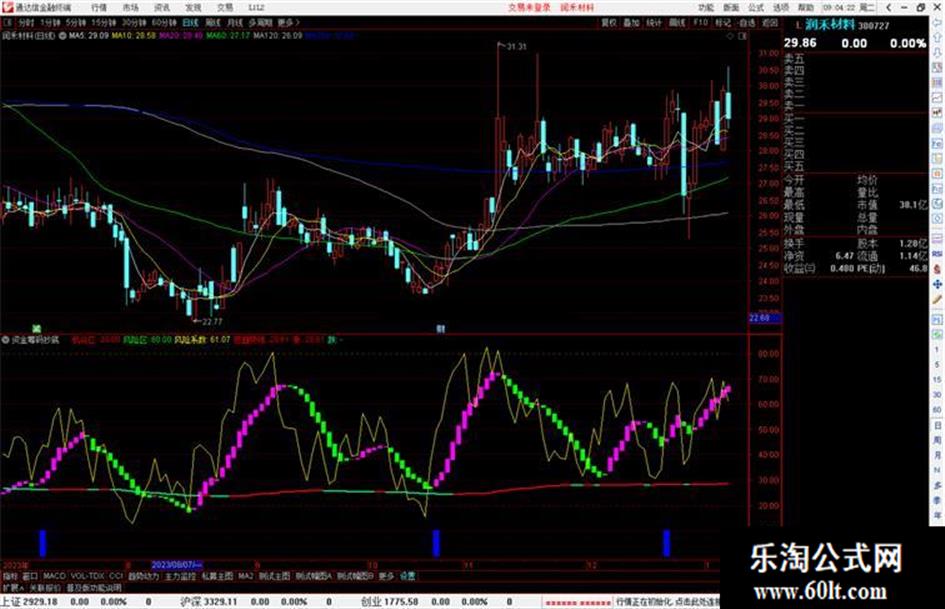
Task: Open the 市场 menu
Action: point(130,7)
